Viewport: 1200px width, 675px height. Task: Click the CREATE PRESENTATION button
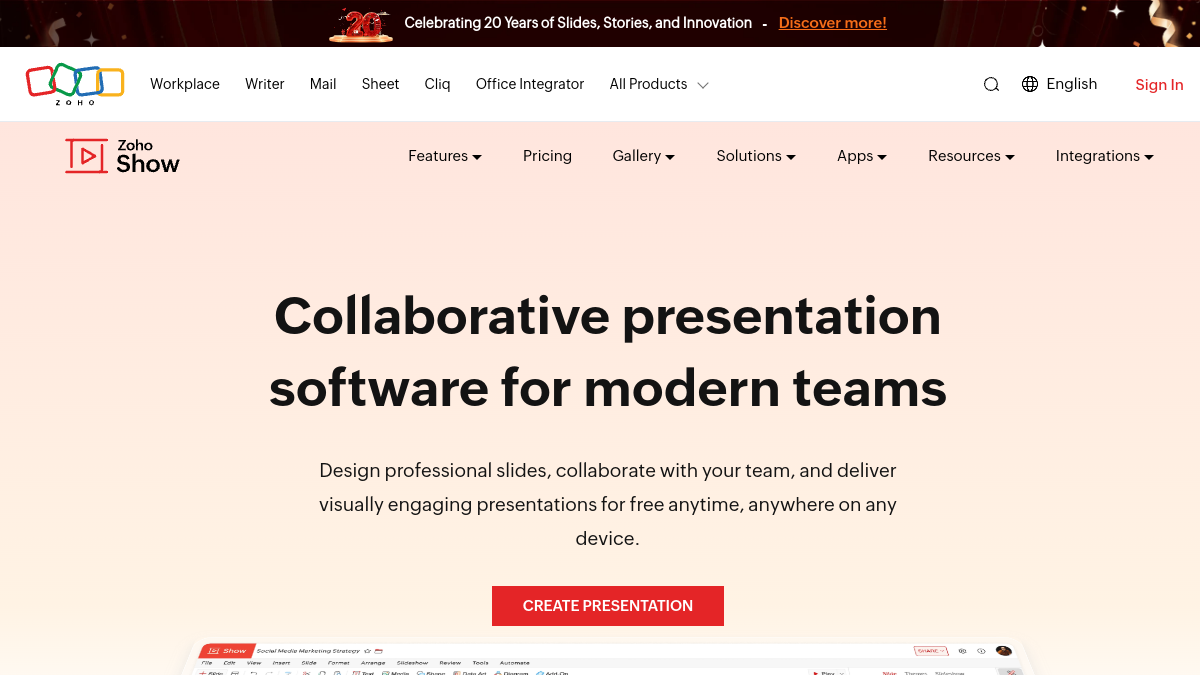point(608,606)
